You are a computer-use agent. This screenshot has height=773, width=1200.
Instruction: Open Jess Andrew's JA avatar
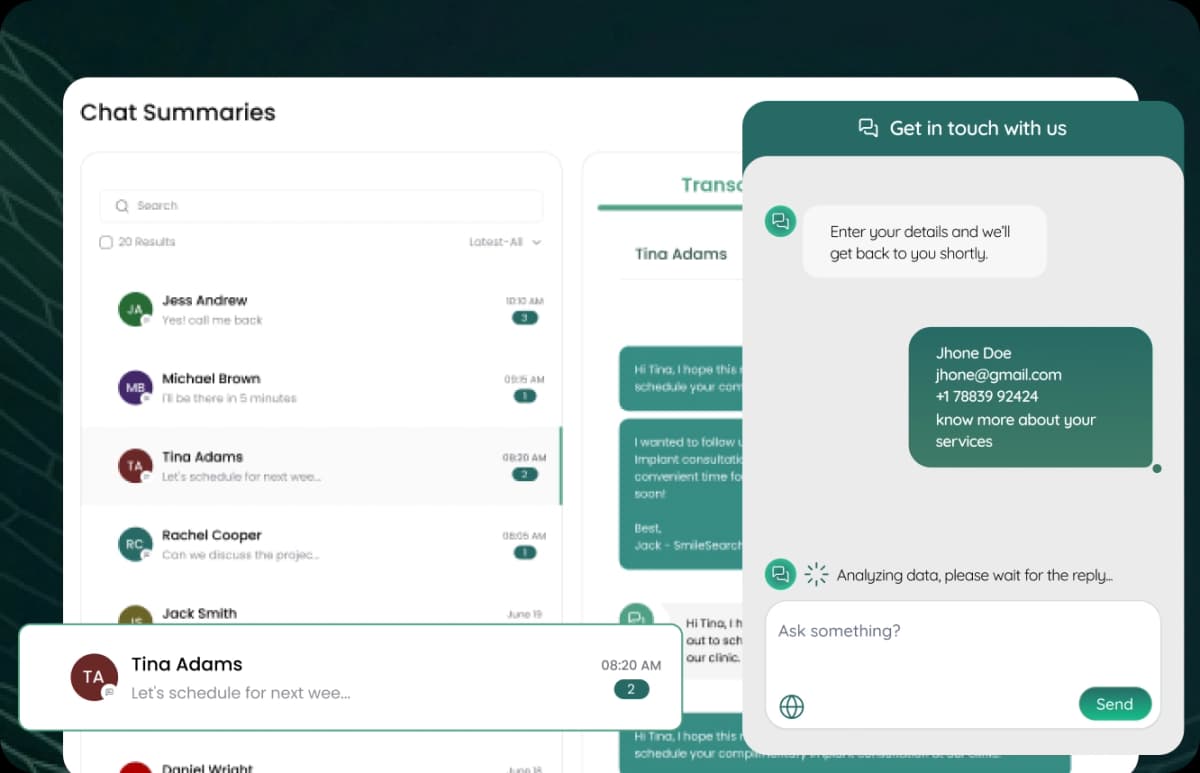(135, 310)
